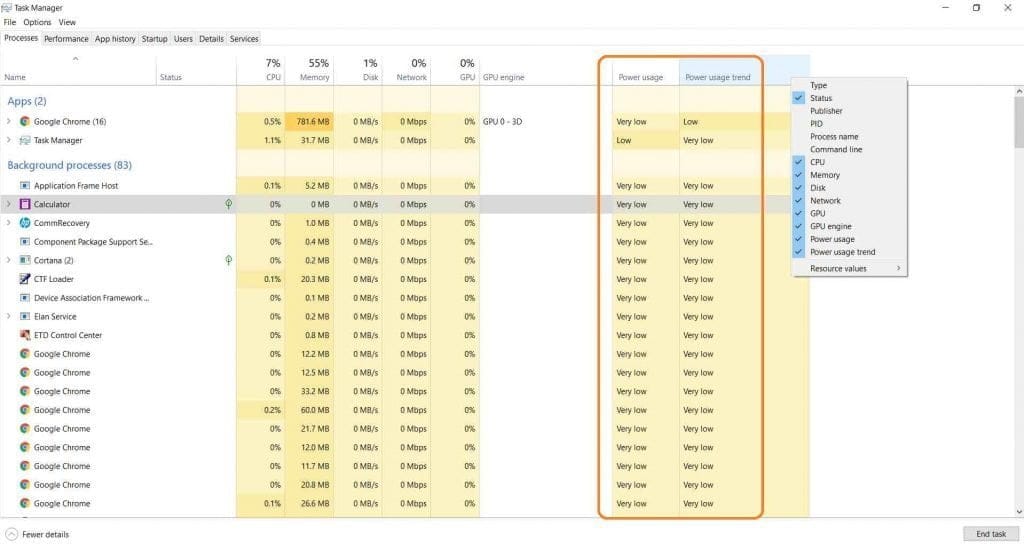Click the Fewer details link

(45, 534)
